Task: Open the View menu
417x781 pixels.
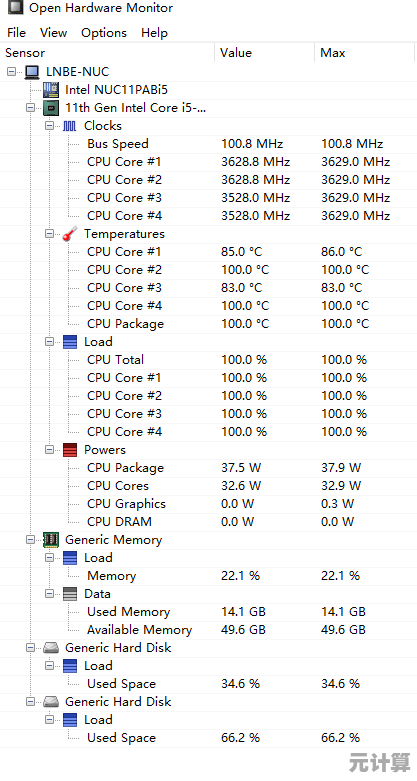Action: click(53, 33)
